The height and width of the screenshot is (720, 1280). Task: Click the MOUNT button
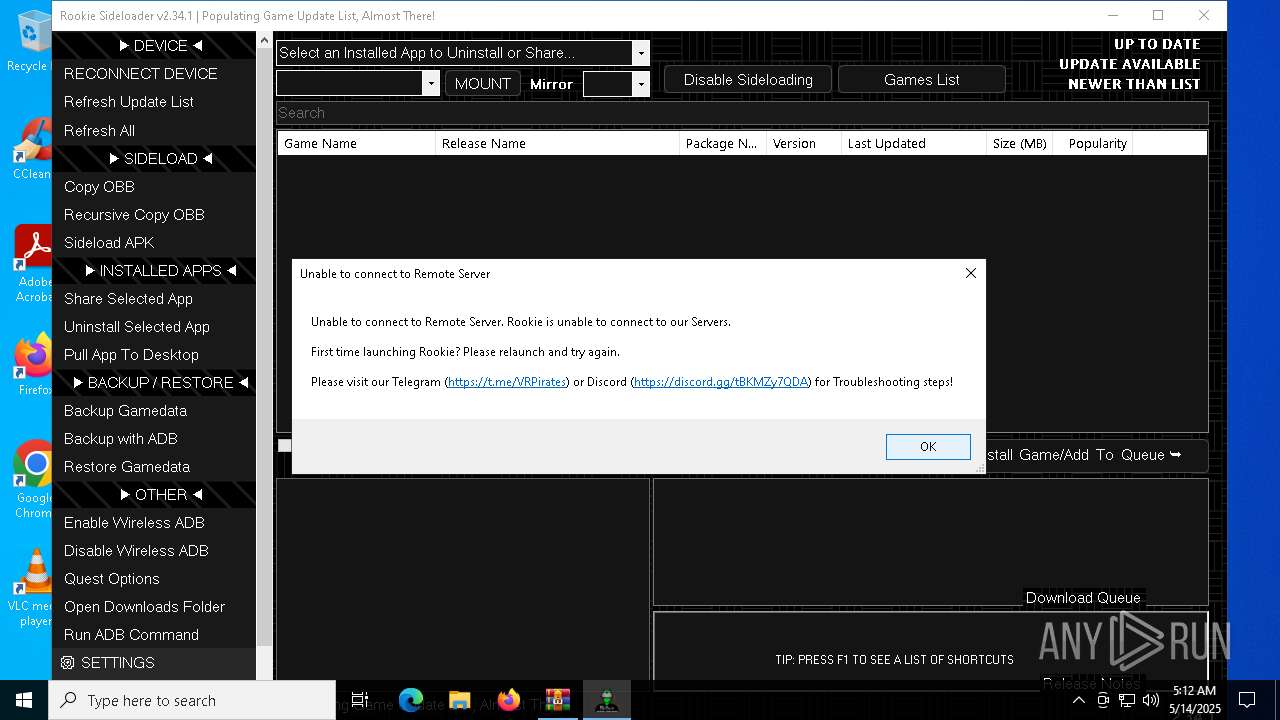point(483,84)
